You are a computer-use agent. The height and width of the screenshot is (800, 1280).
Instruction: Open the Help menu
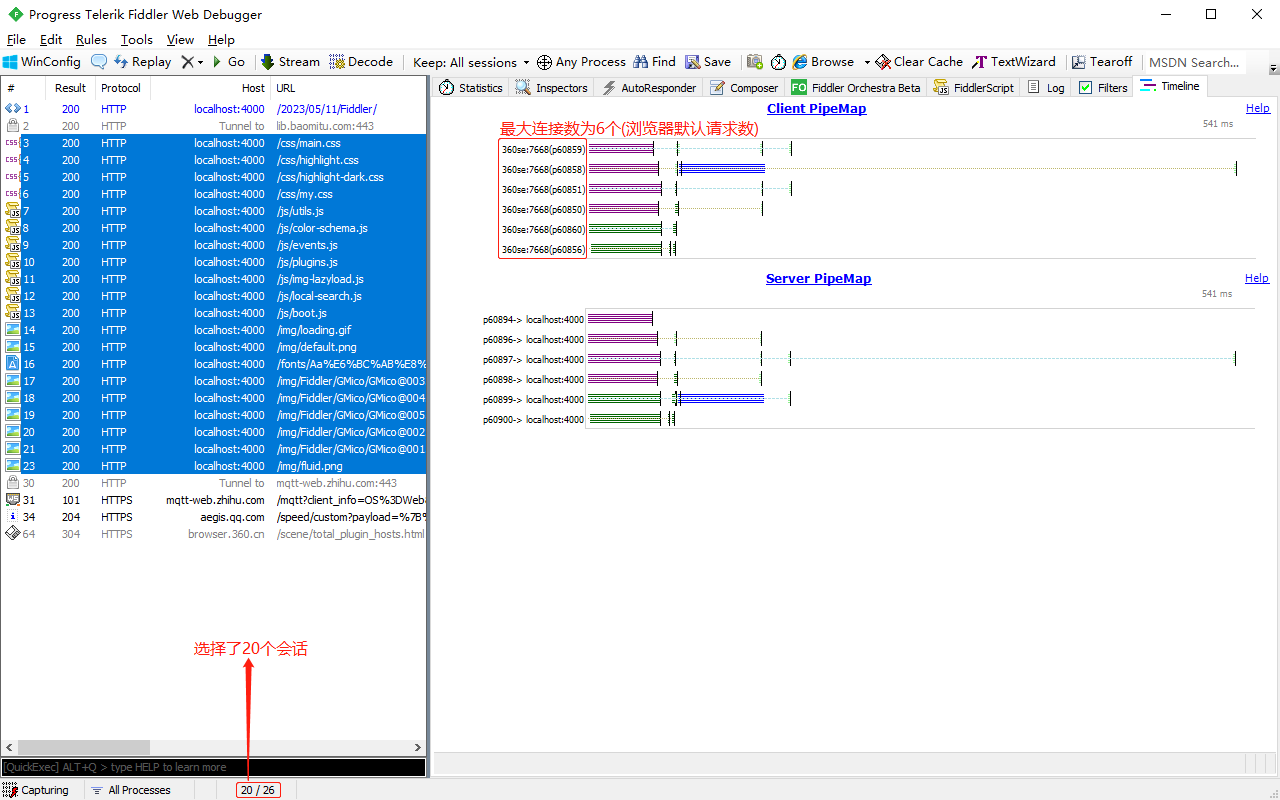pos(221,40)
